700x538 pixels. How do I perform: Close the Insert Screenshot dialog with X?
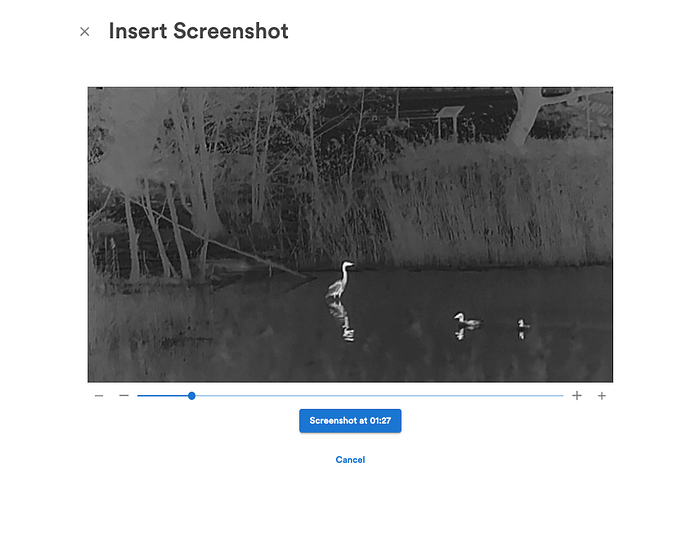tap(84, 32)
